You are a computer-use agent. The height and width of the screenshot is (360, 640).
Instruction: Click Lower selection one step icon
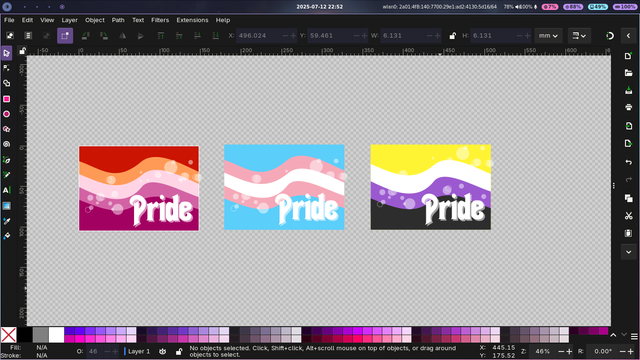(197, 36)
